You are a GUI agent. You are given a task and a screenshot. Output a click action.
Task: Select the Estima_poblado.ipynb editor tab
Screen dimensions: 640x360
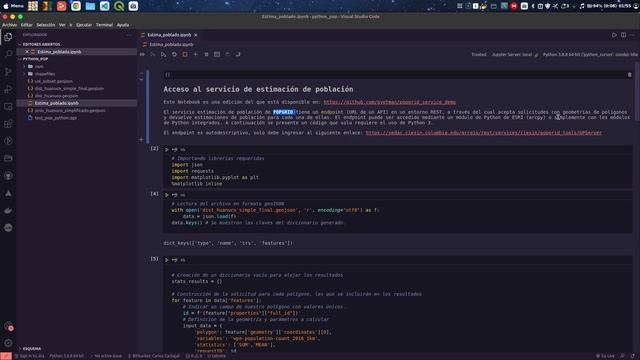pos(169,35)
